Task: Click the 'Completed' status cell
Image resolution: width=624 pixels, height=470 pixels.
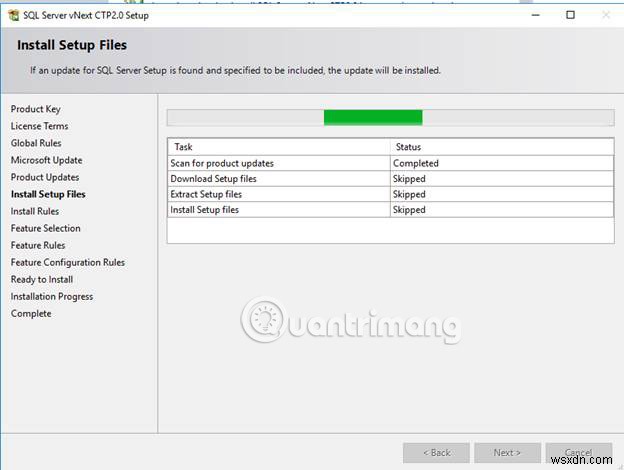Action: coord(502,164)
